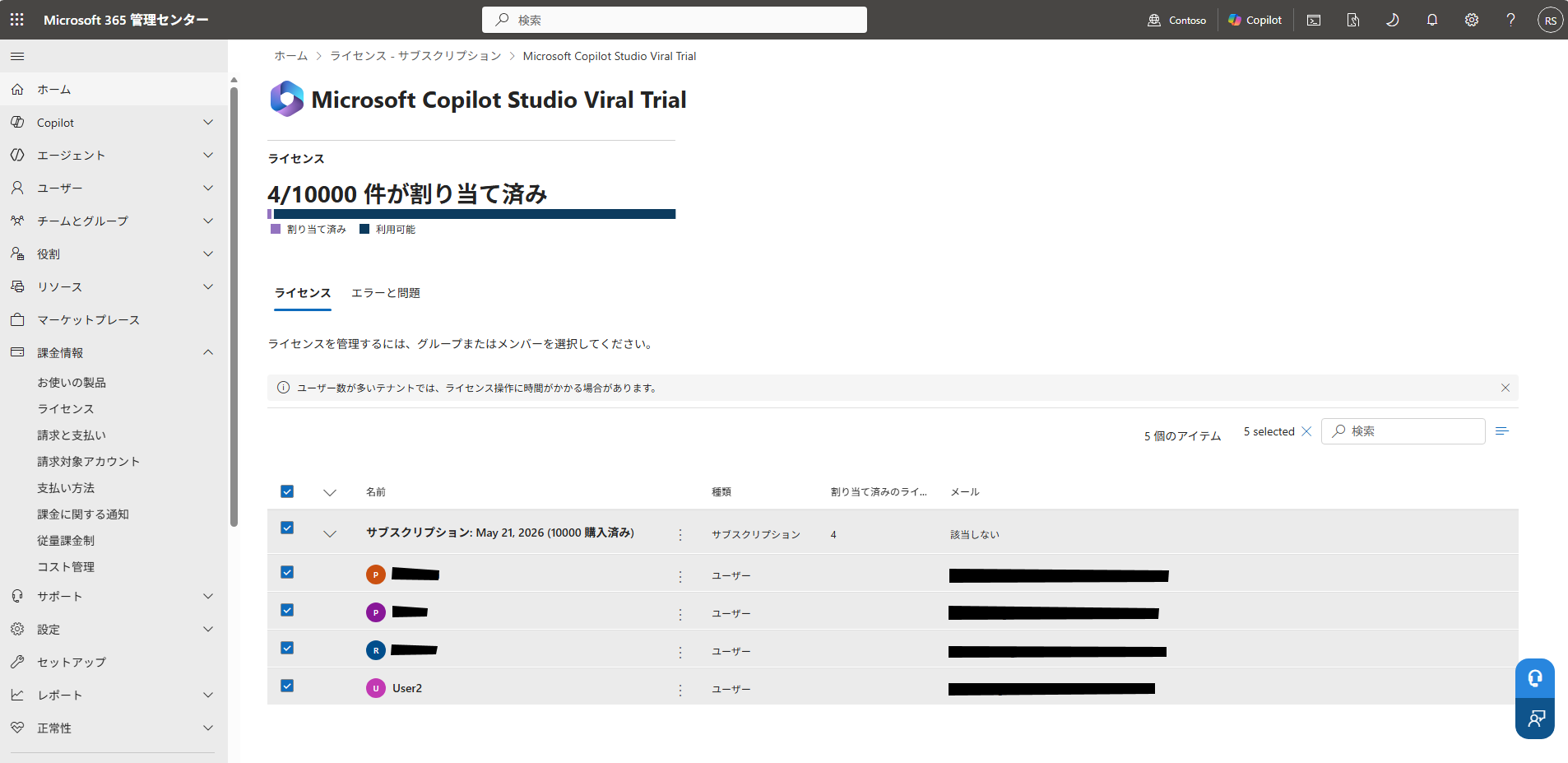The image size is (1568, 763).
Task: Toggle dark mode moon icon
Action: 1393,20
